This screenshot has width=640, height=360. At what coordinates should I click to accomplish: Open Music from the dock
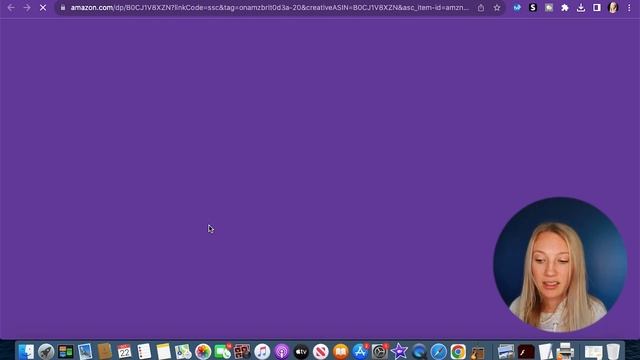262,351
